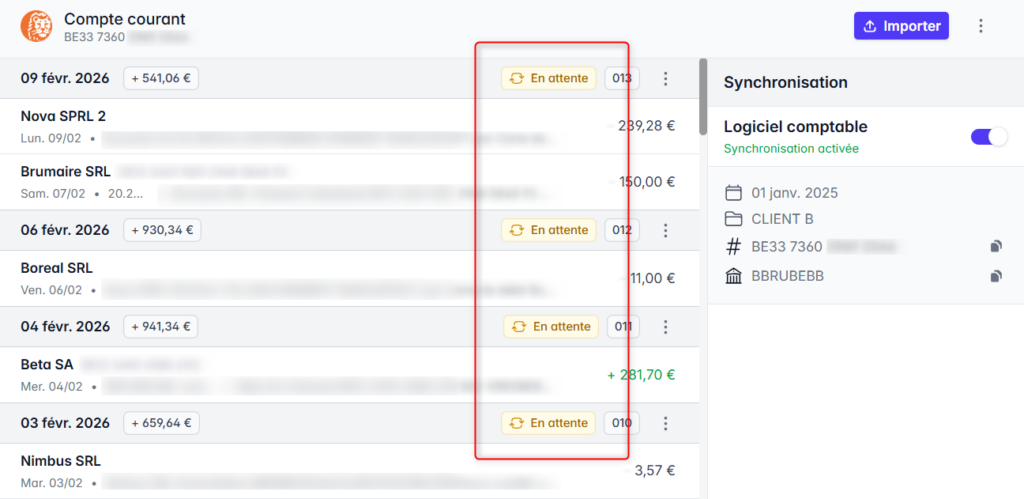Click the folder icon beside CLIENT B
The width and height of the screenshot is (1024, 499).
(x=734, y=219)
